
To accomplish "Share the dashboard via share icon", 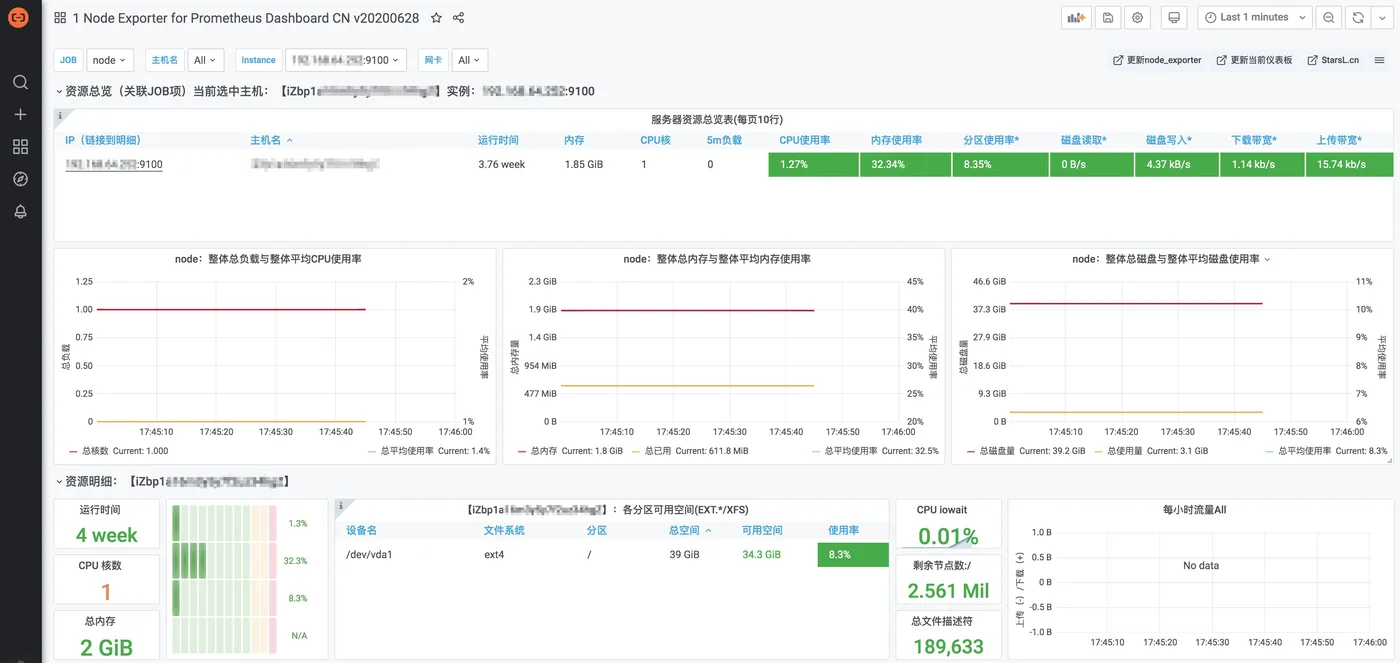I will pos(459,18).
